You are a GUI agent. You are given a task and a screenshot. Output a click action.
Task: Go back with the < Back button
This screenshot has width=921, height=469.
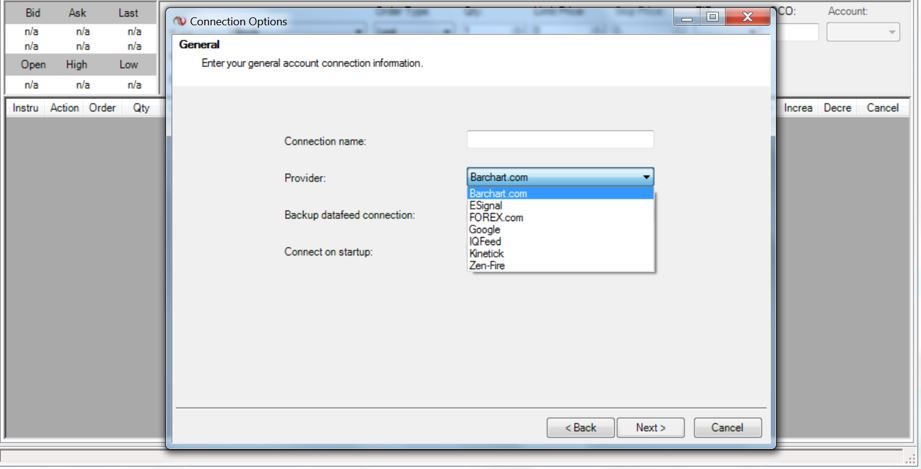point(580,428)
